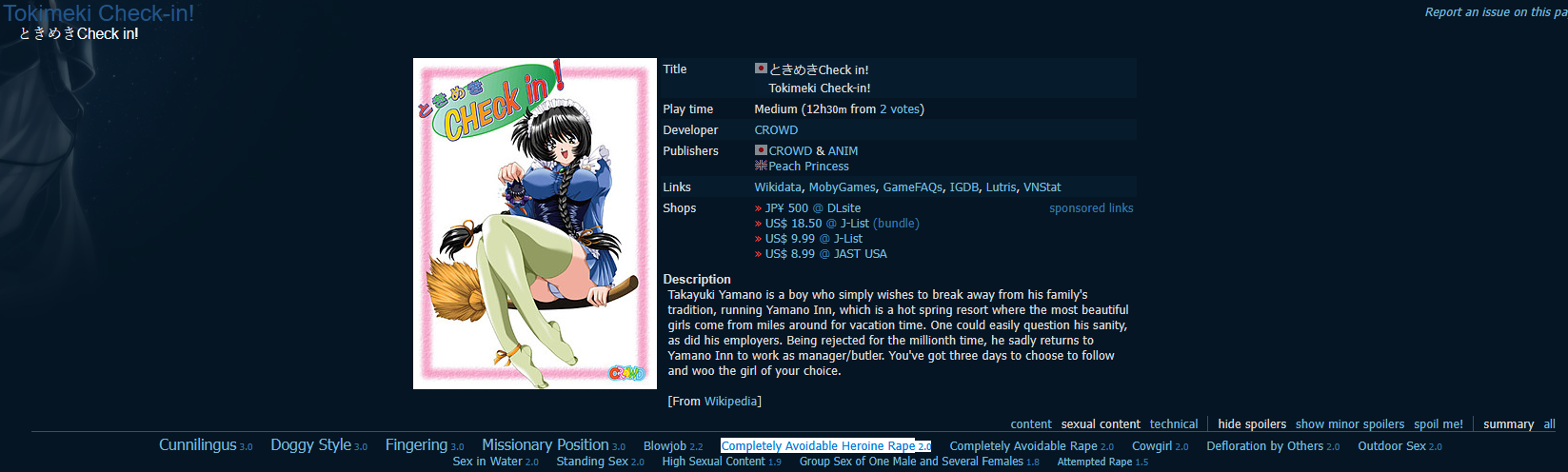Open the CROWD developer link
1568x472 pixels.
[x=776, y=130]
